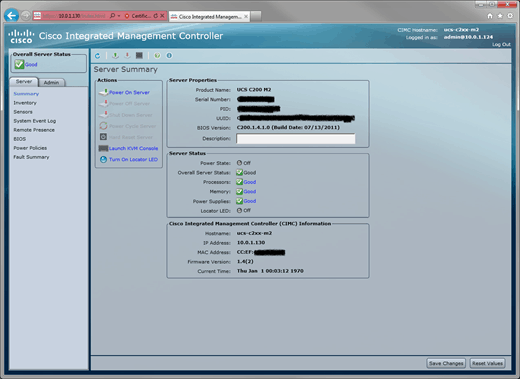This screenshot has width=520, height=379.
Task: Open Fault Summary in the navigation list
Action: [x=31, y=157]
